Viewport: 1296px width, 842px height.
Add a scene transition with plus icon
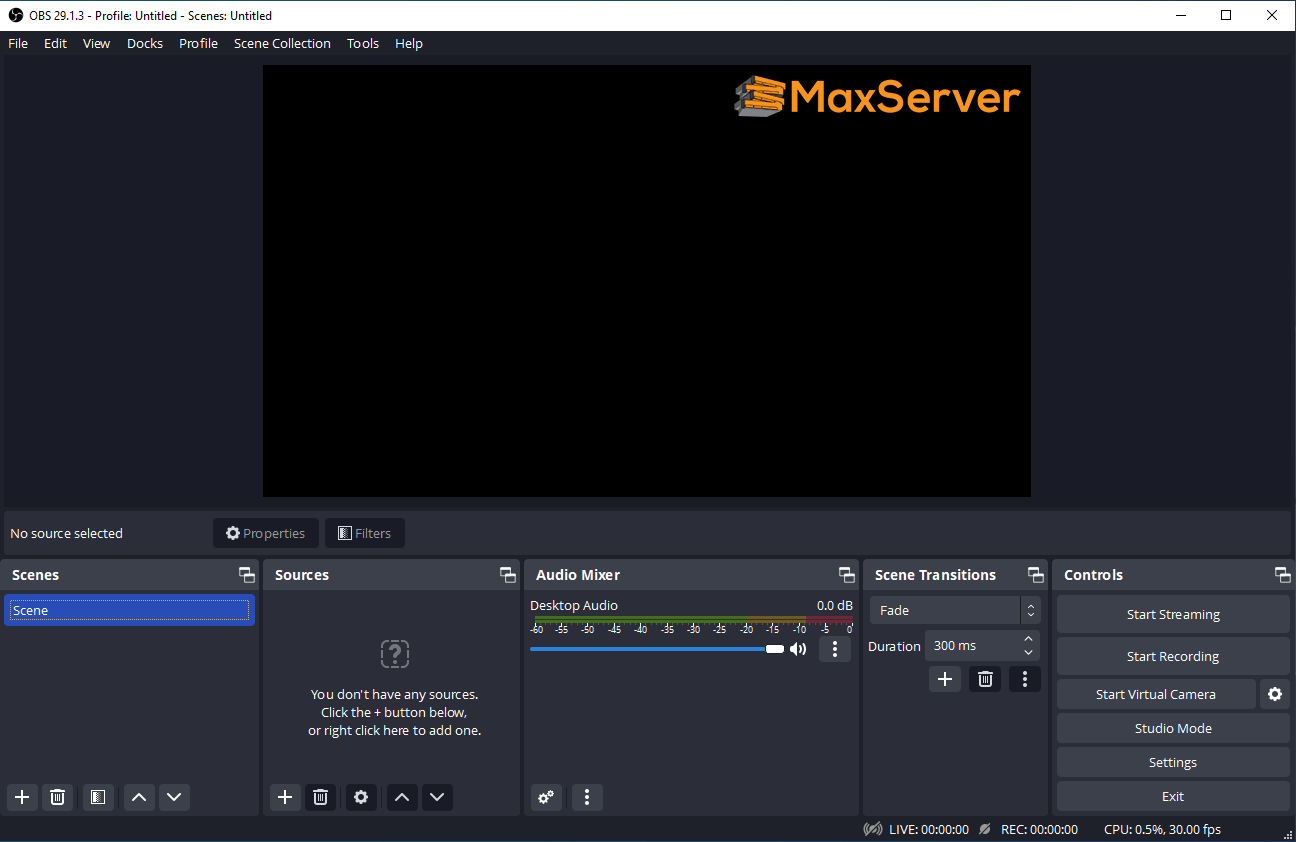[x=944, y=679]
